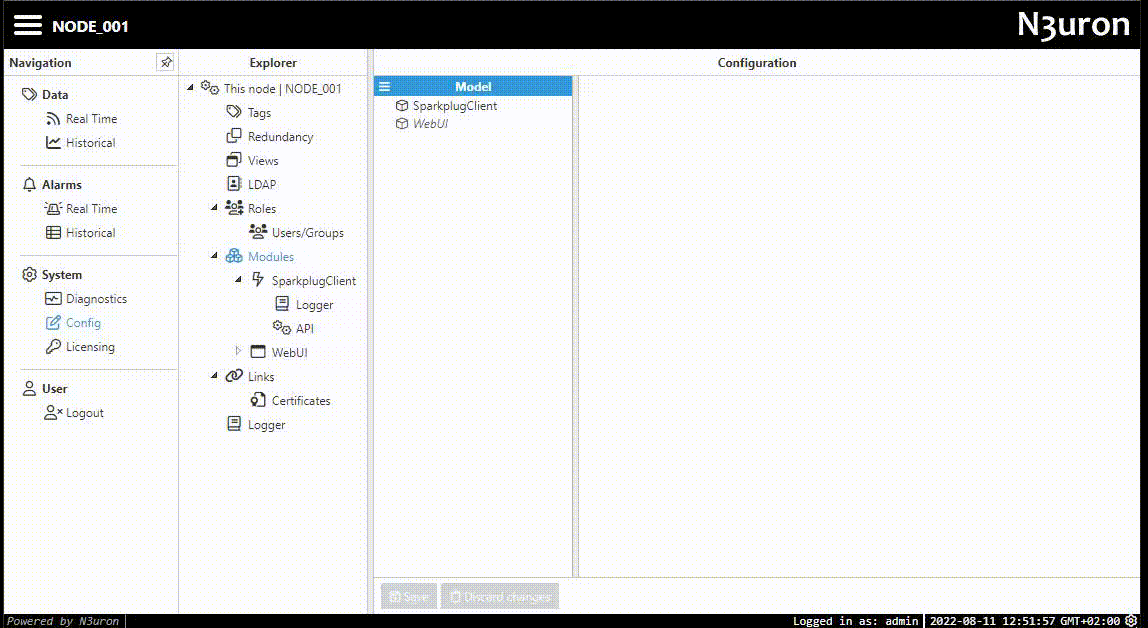Select WebUI in Explorer tree

[x=289, y=353]
